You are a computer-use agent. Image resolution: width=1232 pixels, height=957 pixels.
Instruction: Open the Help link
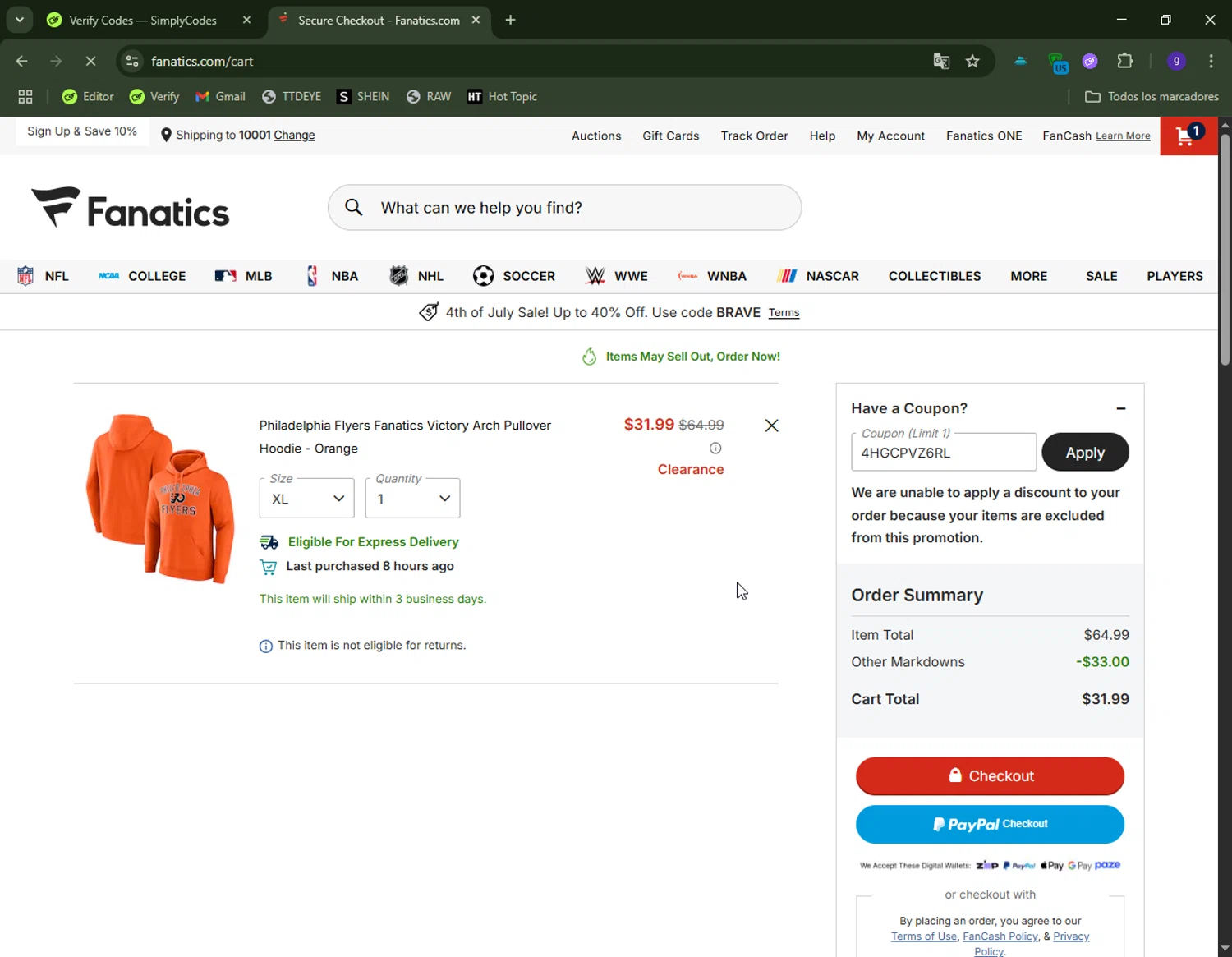(x=822, y=136)
